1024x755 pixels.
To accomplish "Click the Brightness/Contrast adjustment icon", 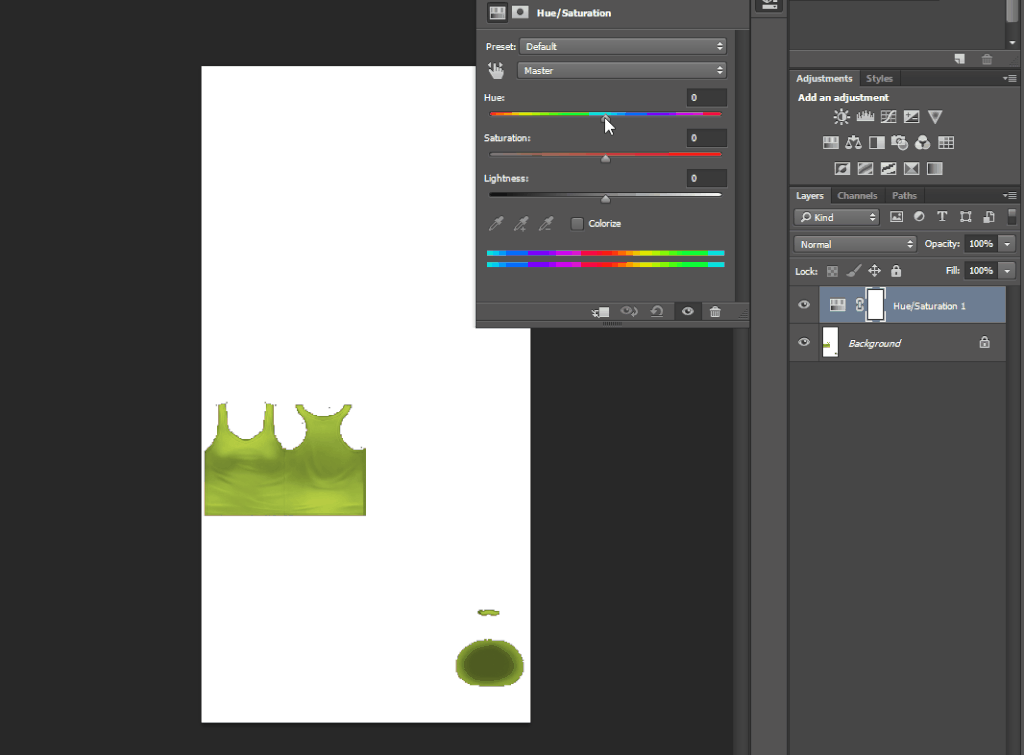I will click(841, 117).
